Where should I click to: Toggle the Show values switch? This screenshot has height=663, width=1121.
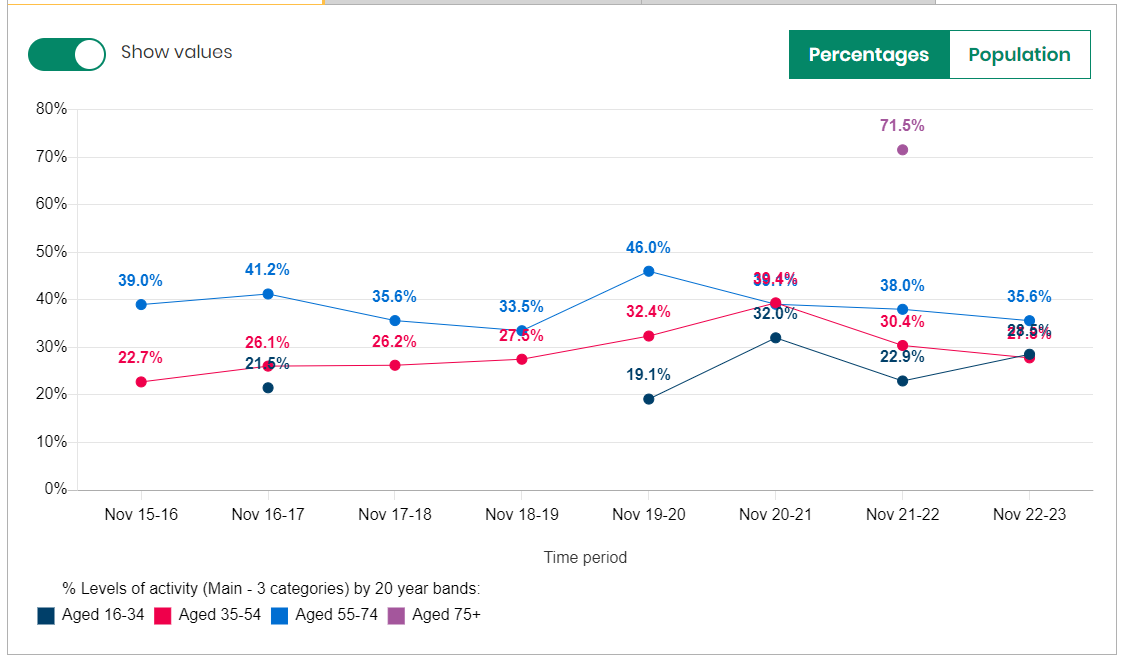(67, 54)
